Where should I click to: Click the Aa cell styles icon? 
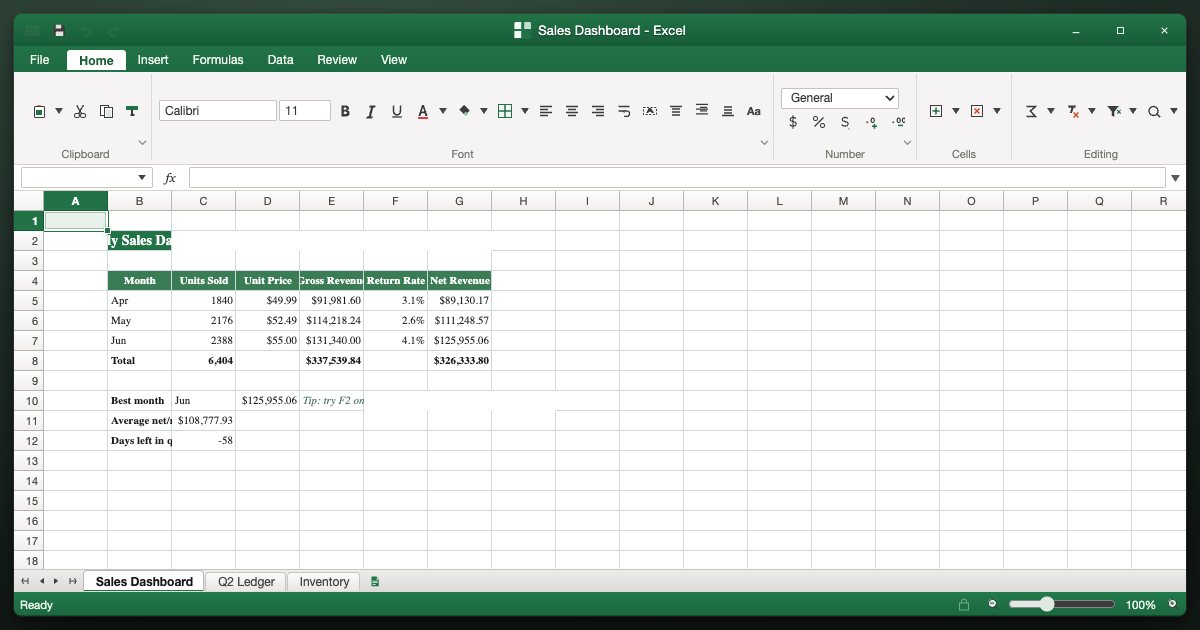coord(754,111)
